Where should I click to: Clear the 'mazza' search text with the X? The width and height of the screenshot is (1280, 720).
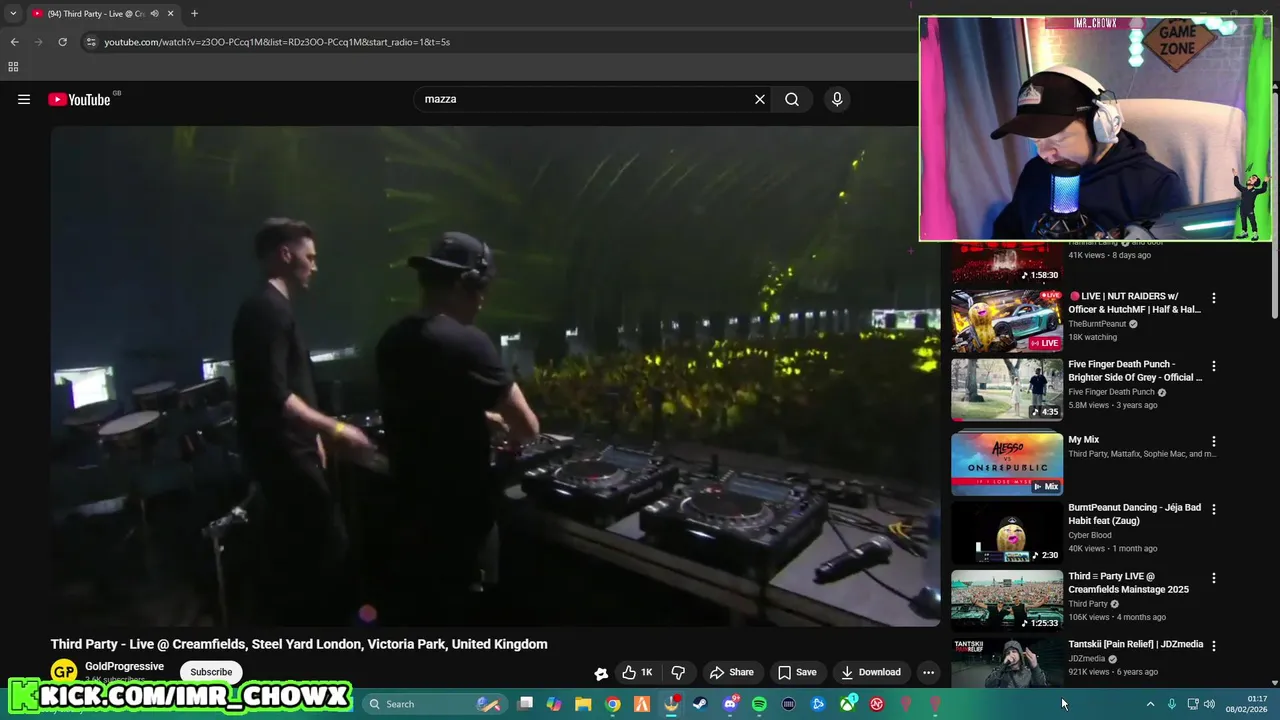pyautogui.click(x=760, y=99)
